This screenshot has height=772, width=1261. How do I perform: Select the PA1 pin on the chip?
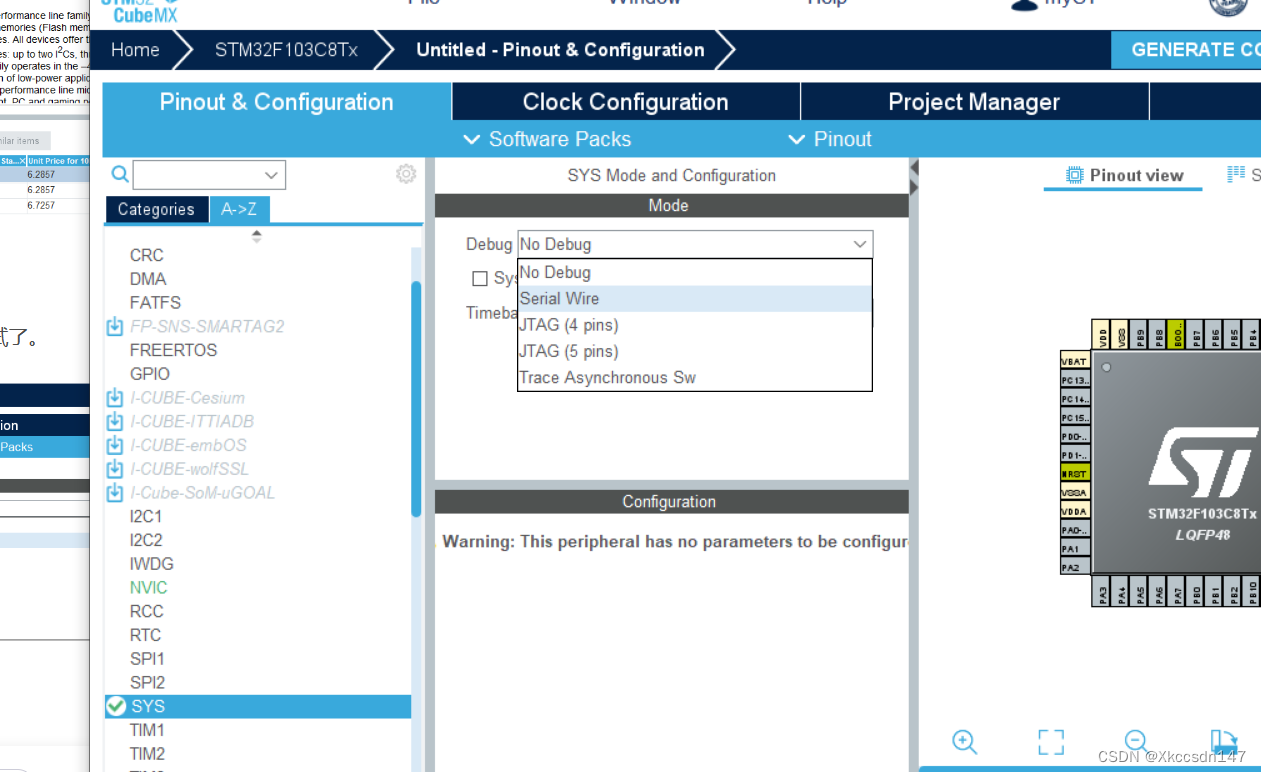tap(1075, 548)
